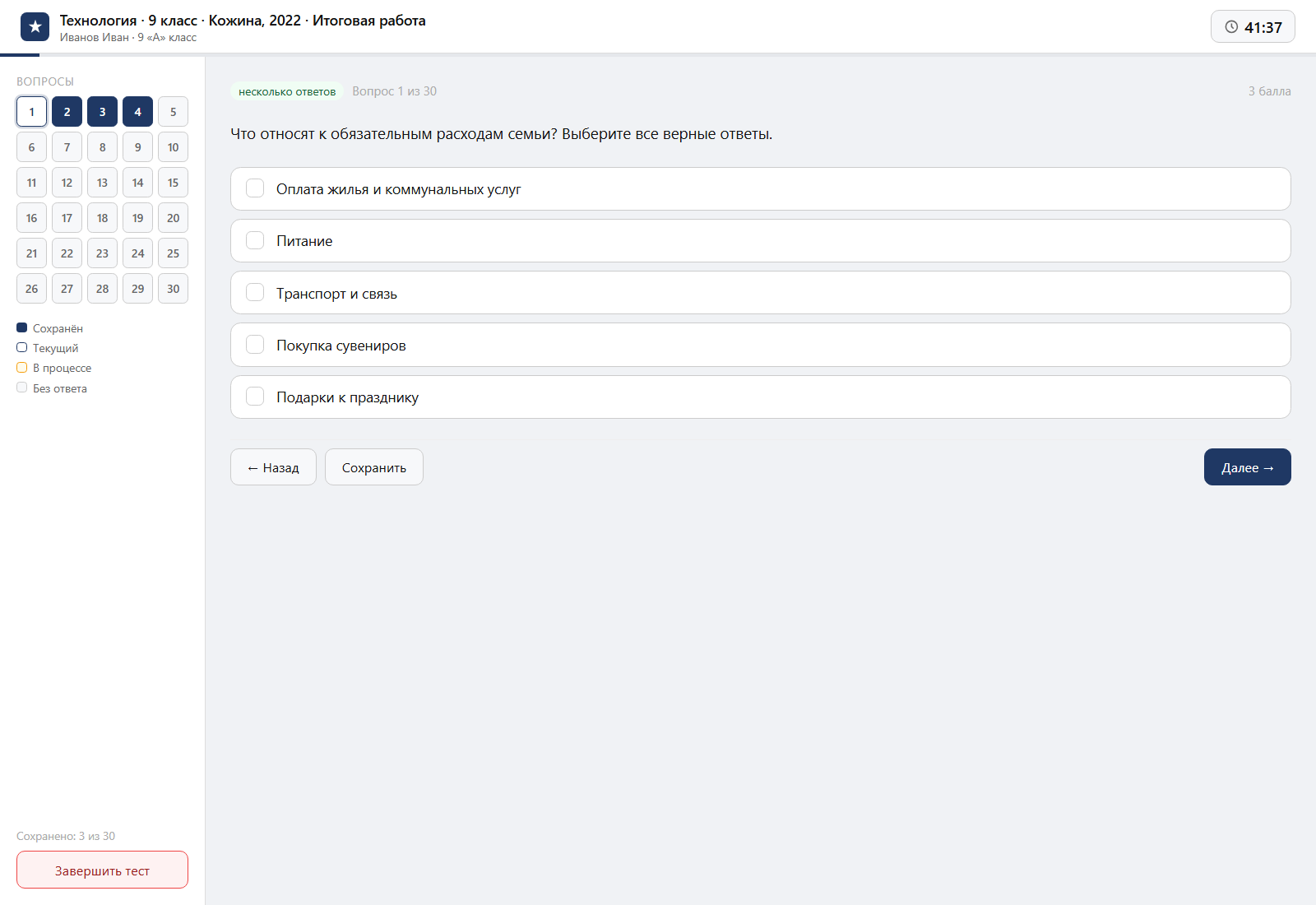Image resolution: width=1316 pixels, height=905 pixels.
Task: Finish the test with Завершить тест
Action: tap(102, 870)
